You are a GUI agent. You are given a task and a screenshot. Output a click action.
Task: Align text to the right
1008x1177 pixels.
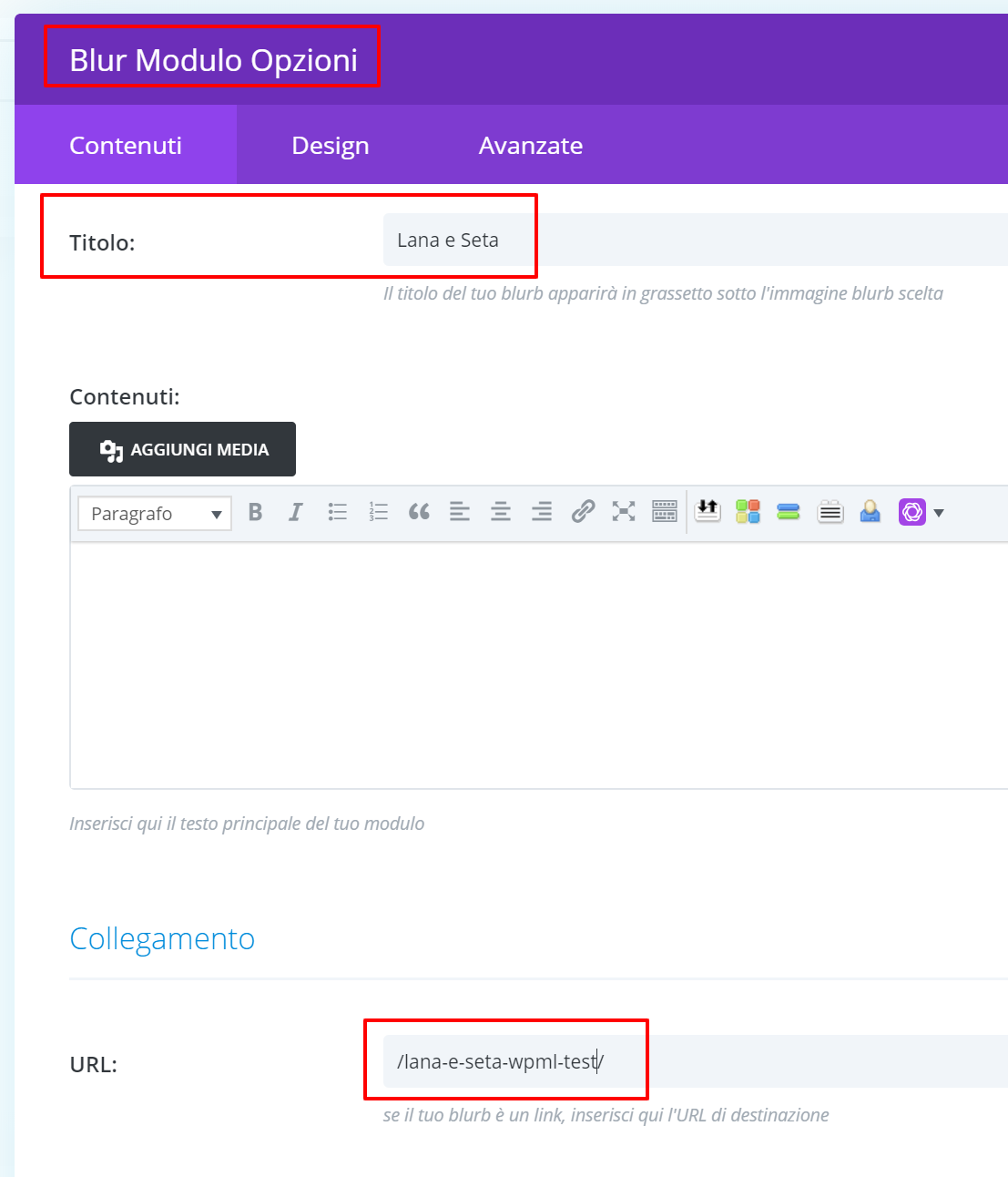(542, 512)
